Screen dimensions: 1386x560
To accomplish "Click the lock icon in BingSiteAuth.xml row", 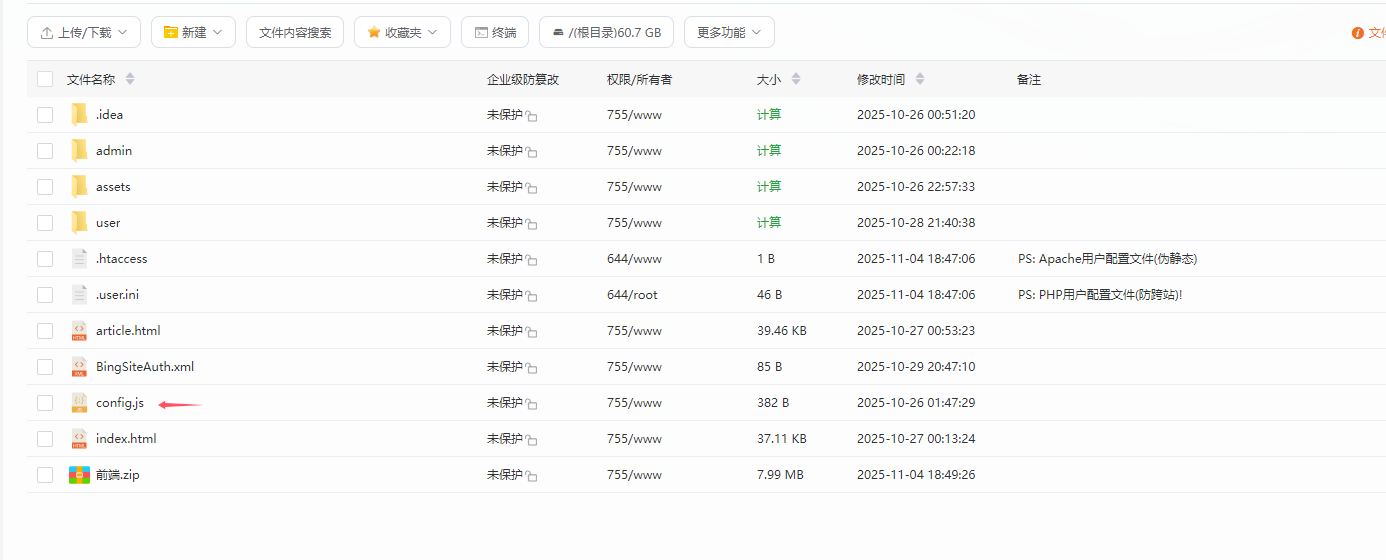I will 531,369.
